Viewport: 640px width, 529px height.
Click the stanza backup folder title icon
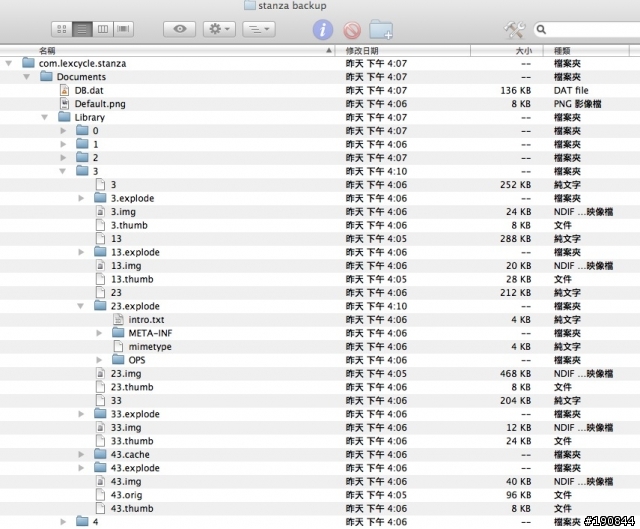[x=250, y=5]
